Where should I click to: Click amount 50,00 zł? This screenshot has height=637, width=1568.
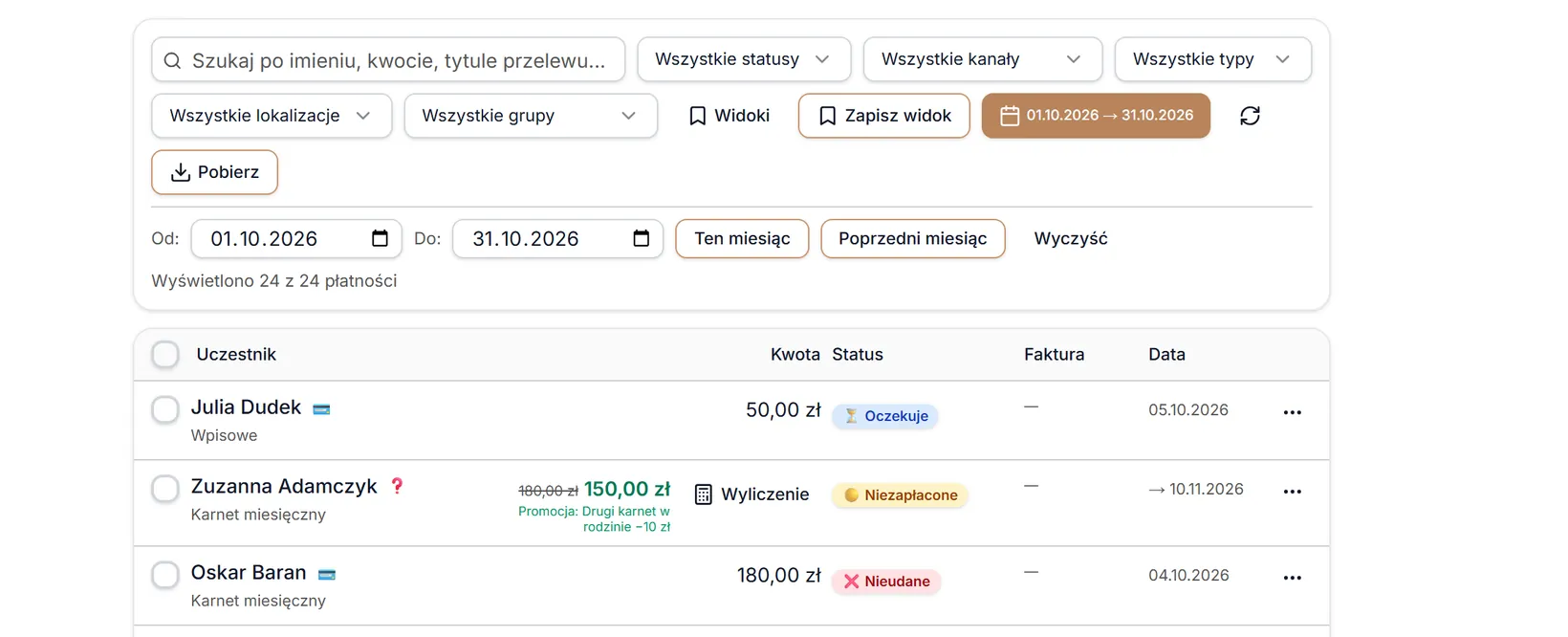point(783,410)
